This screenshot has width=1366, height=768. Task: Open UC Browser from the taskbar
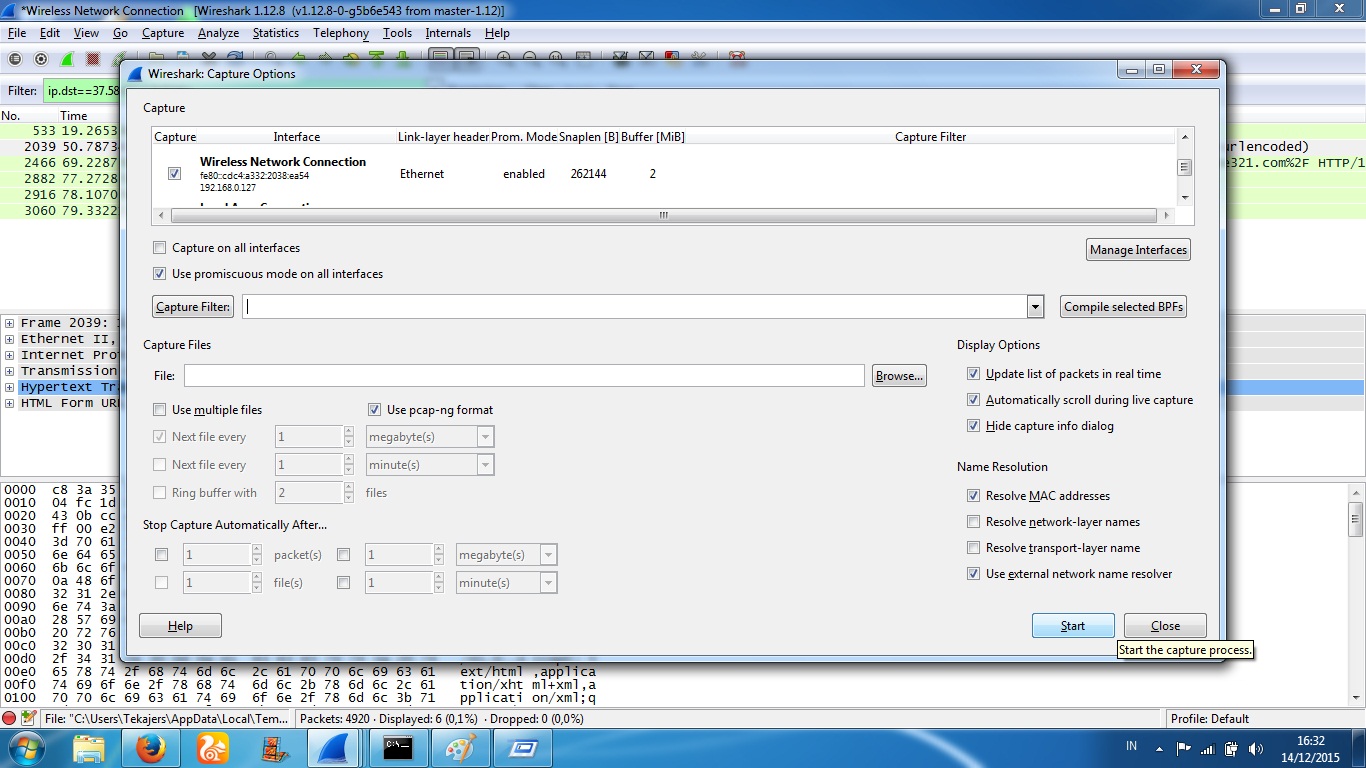point(213,748)
